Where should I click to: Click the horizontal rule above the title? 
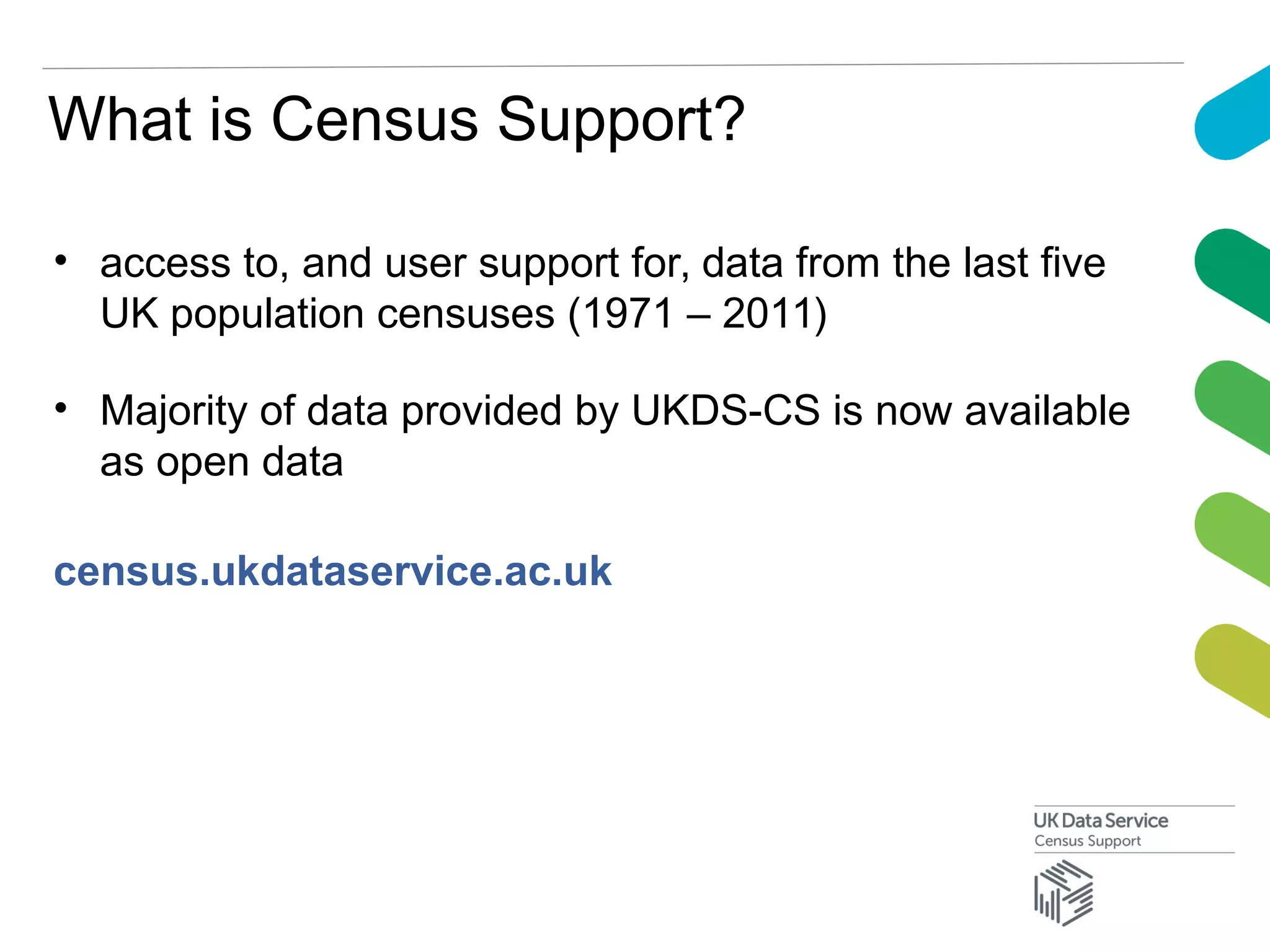coord(613,65)
